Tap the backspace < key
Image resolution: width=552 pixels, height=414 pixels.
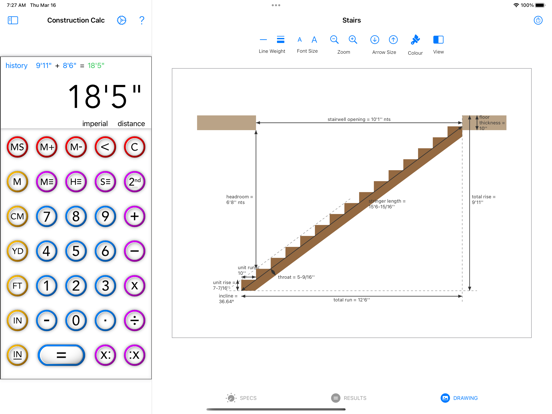[105, 147]
